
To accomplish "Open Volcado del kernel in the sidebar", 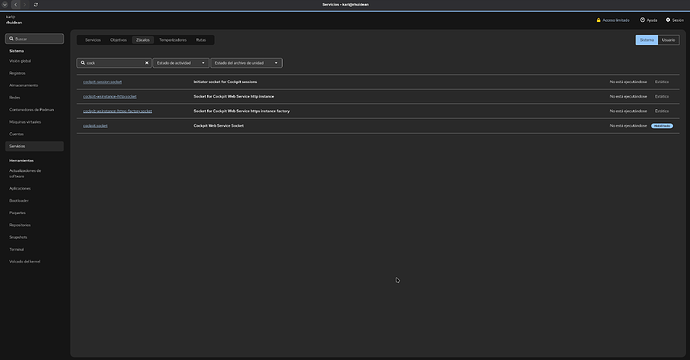I will (x=34, y=261).
